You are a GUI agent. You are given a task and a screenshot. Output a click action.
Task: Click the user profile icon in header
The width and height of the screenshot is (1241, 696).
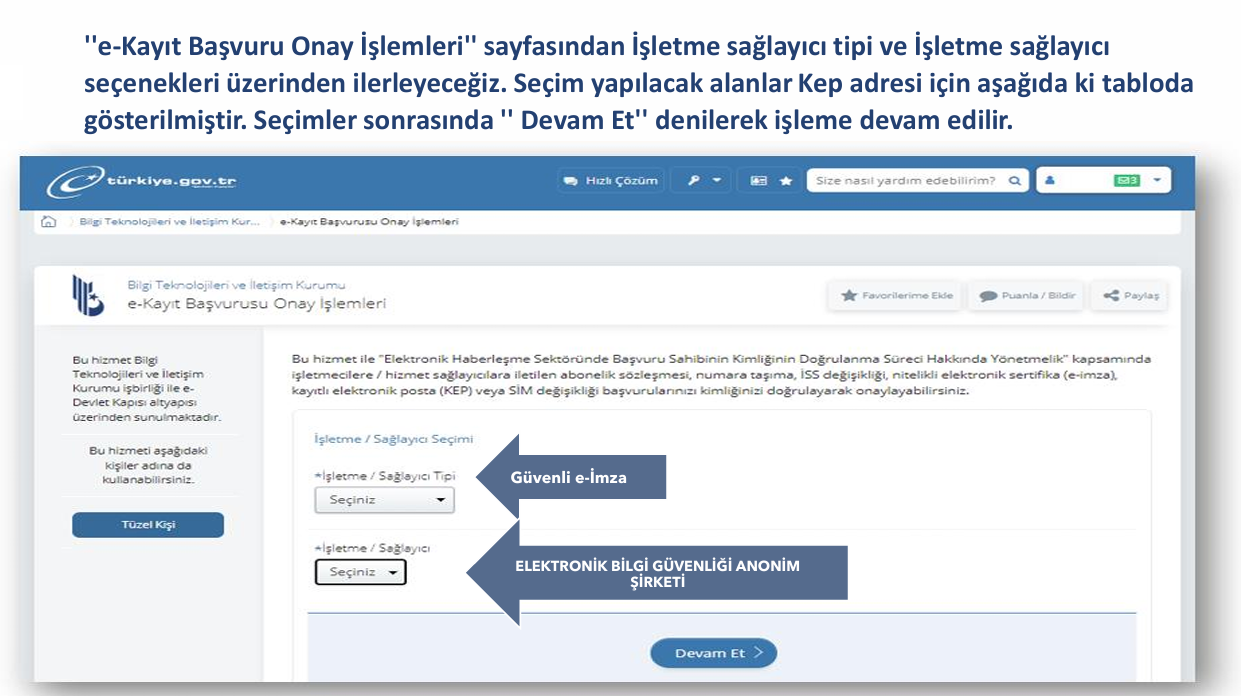(1050, 181)
